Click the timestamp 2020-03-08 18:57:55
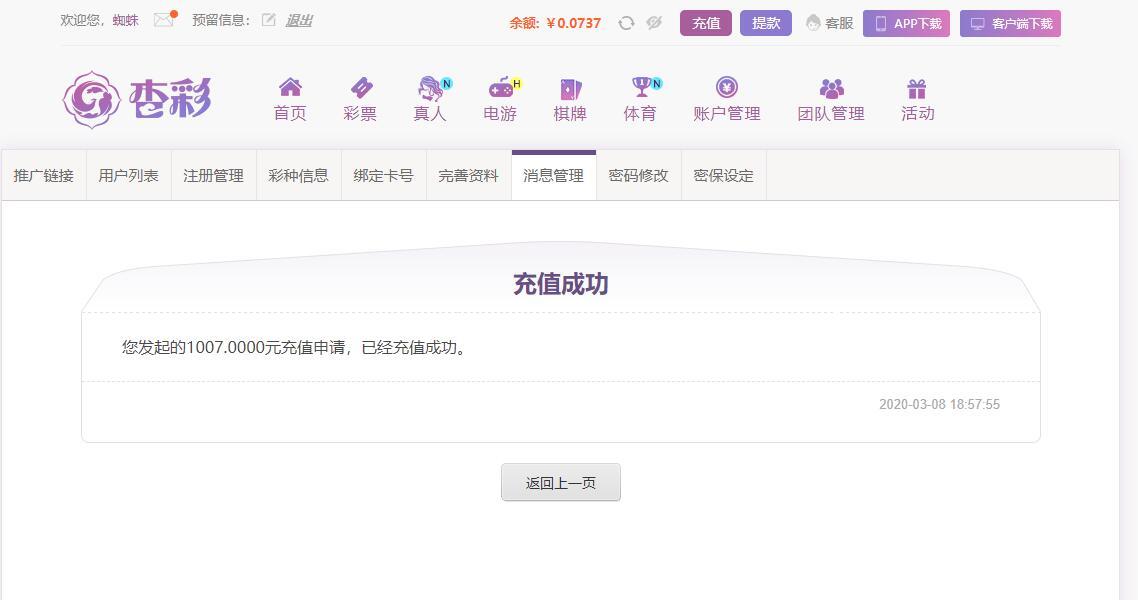 tap(939, 404)
